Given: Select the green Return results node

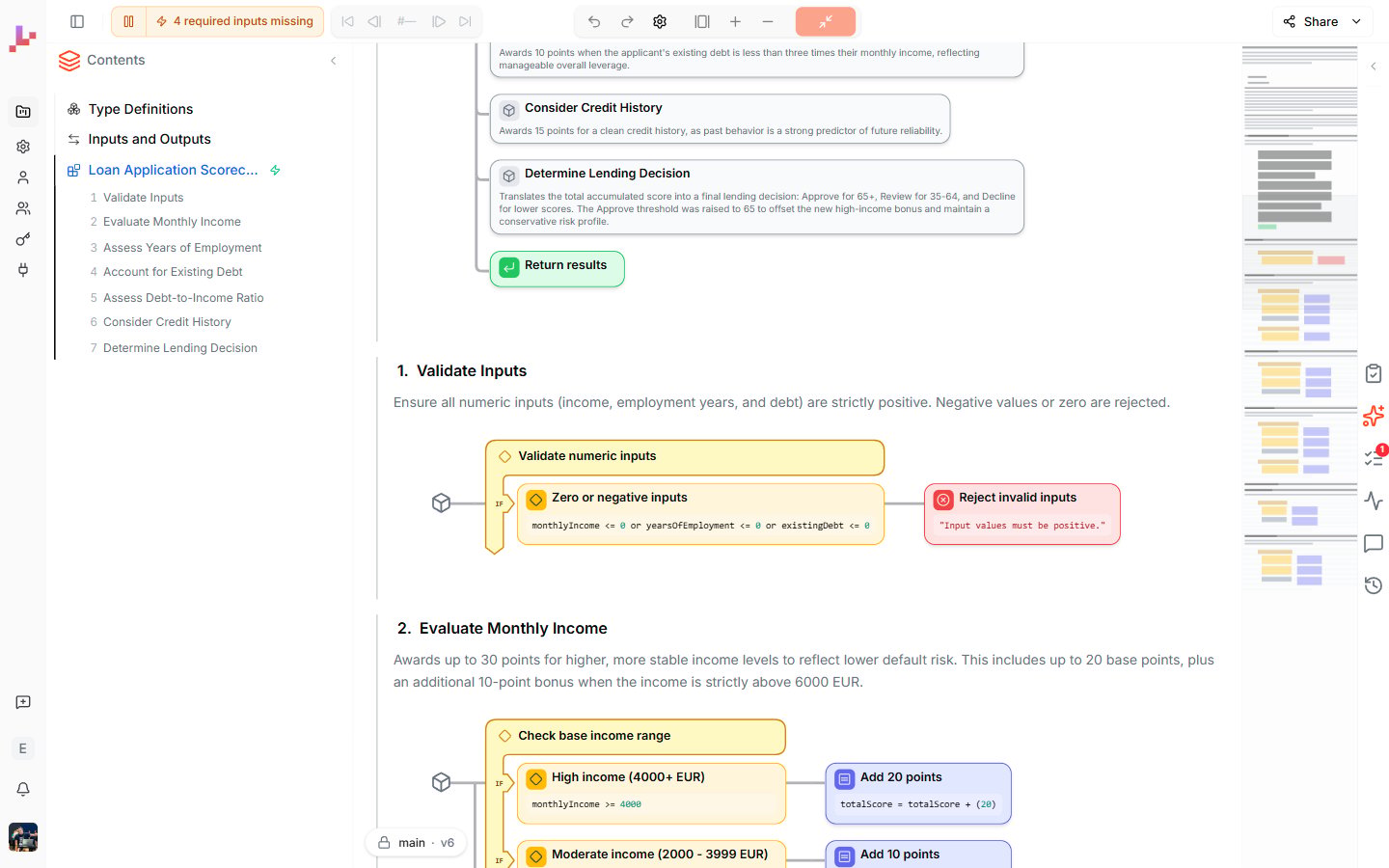Looking at the screenshot, I should 557,268.
